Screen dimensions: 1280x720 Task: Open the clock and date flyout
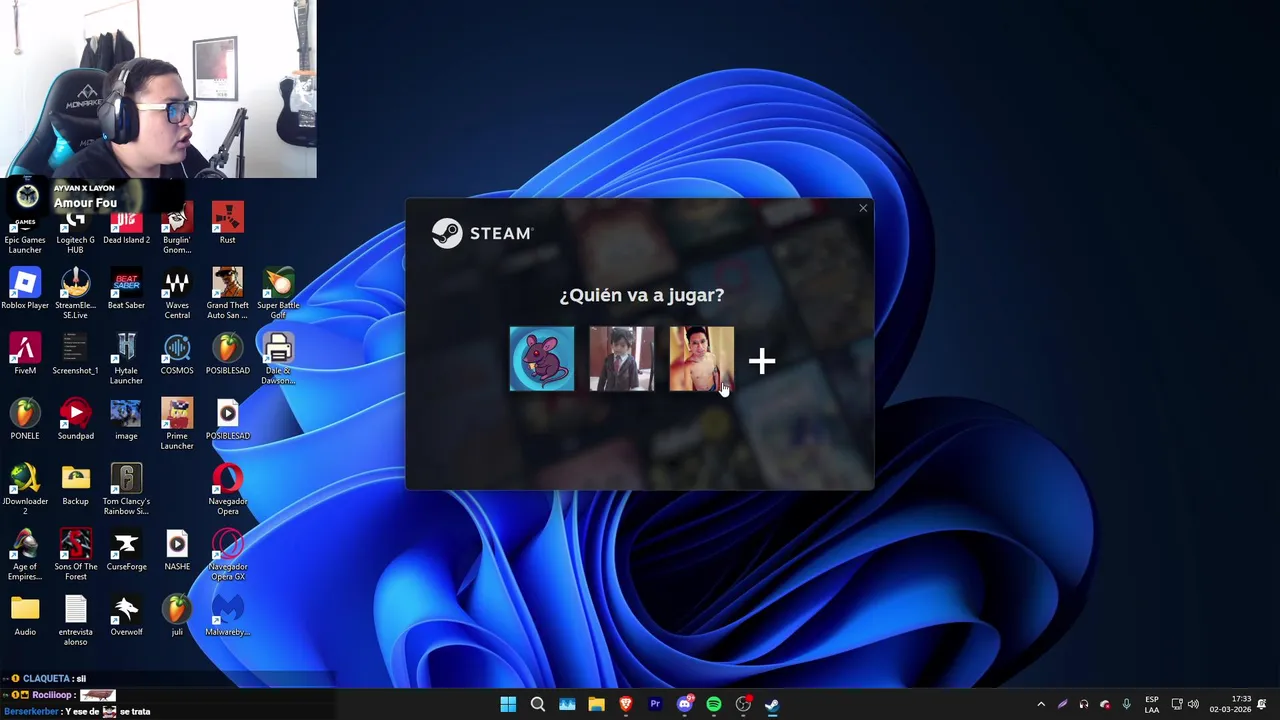click(x=1231, y=704)
